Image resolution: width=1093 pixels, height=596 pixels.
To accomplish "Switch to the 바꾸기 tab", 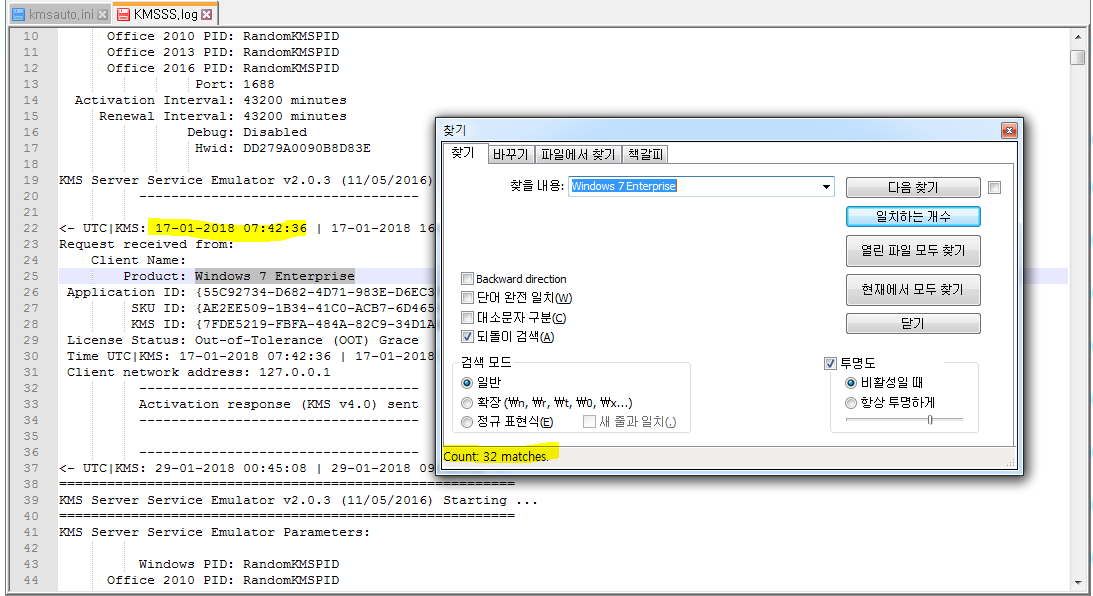I will pyautogui.click(x=510, y=154).
